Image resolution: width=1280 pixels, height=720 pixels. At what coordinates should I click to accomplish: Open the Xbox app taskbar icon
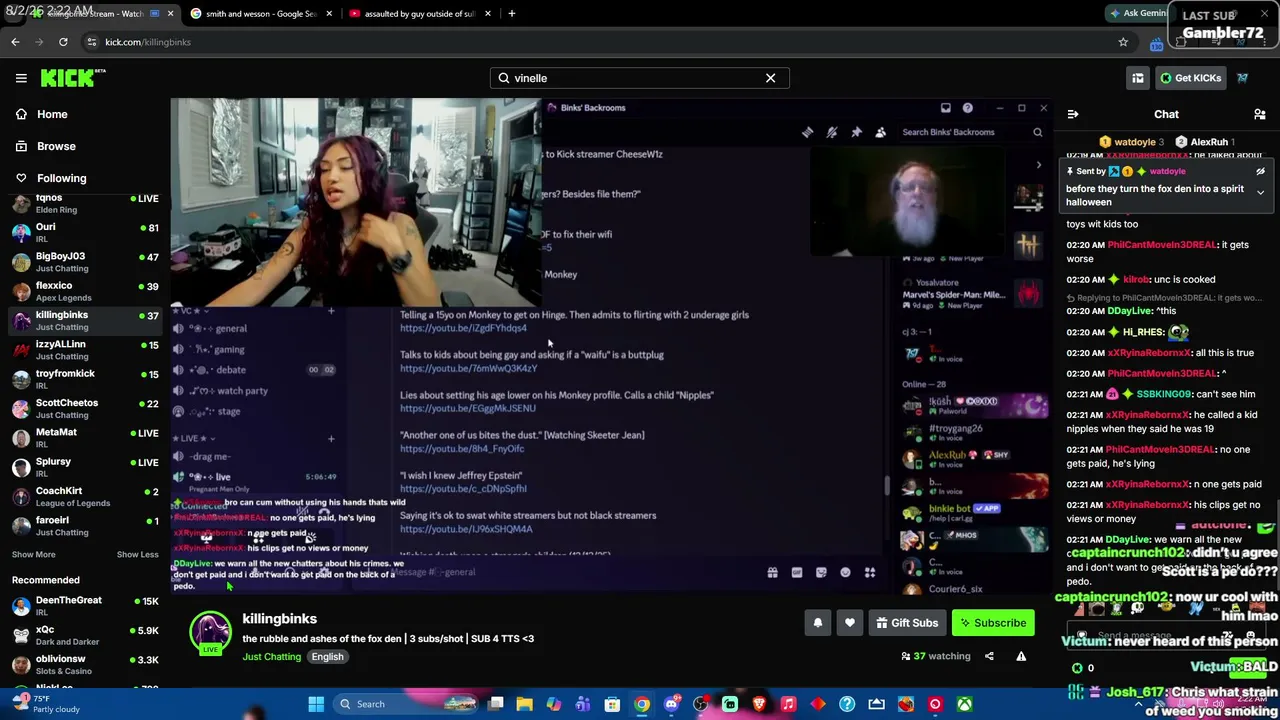pos(964,704)
